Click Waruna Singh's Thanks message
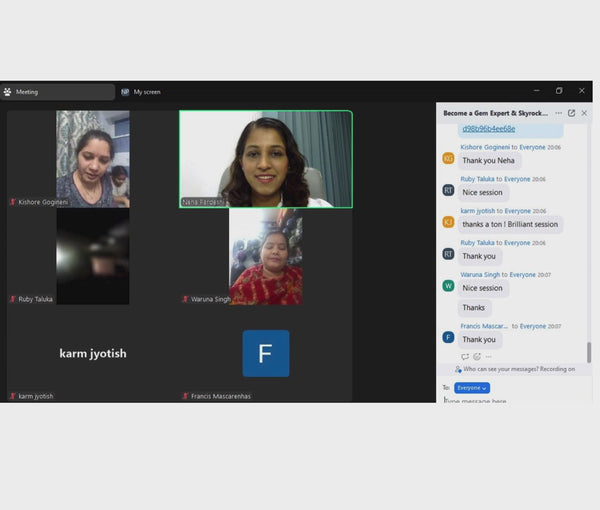 point(474,308)
